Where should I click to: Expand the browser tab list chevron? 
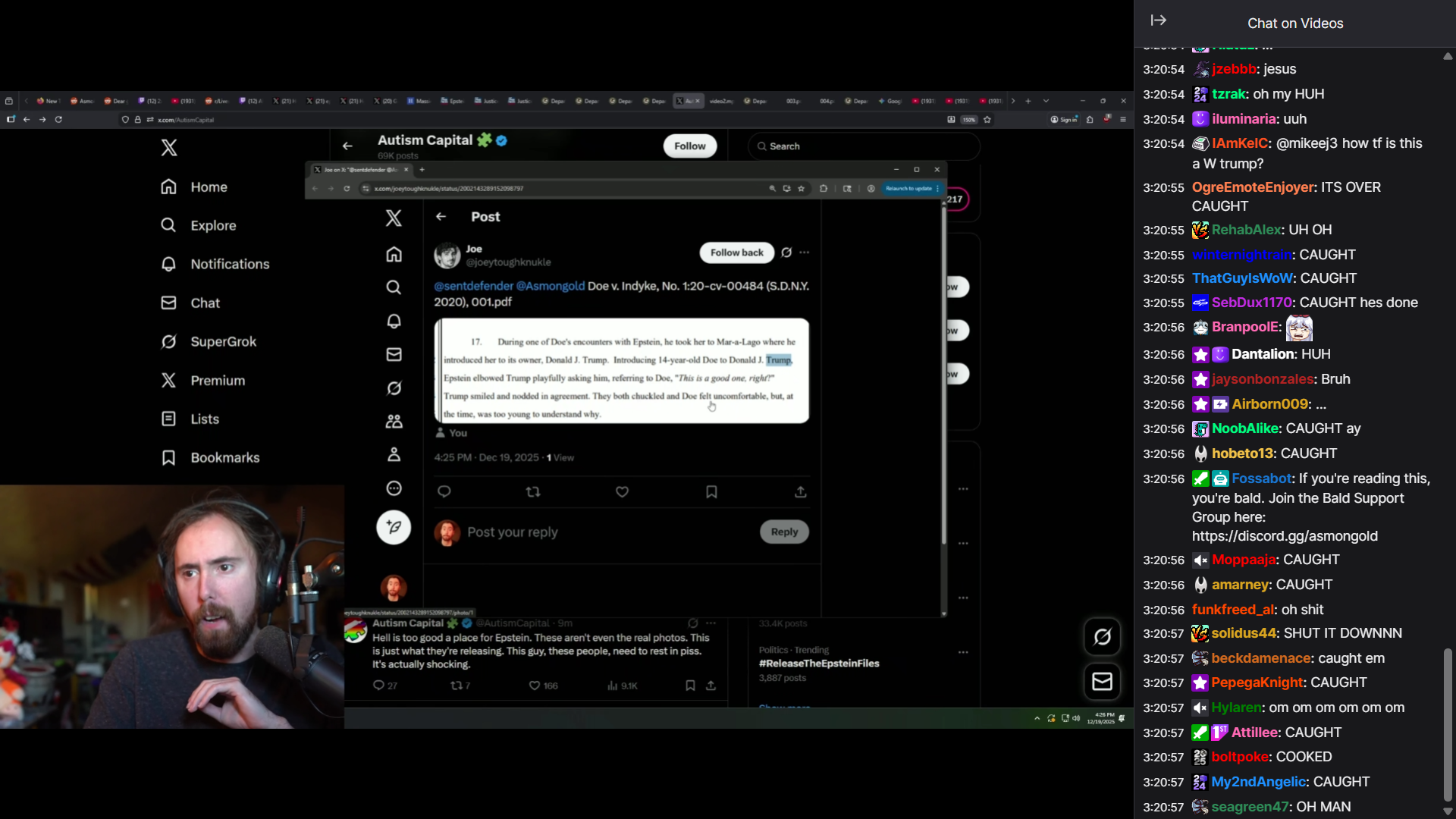point(1046,101)
